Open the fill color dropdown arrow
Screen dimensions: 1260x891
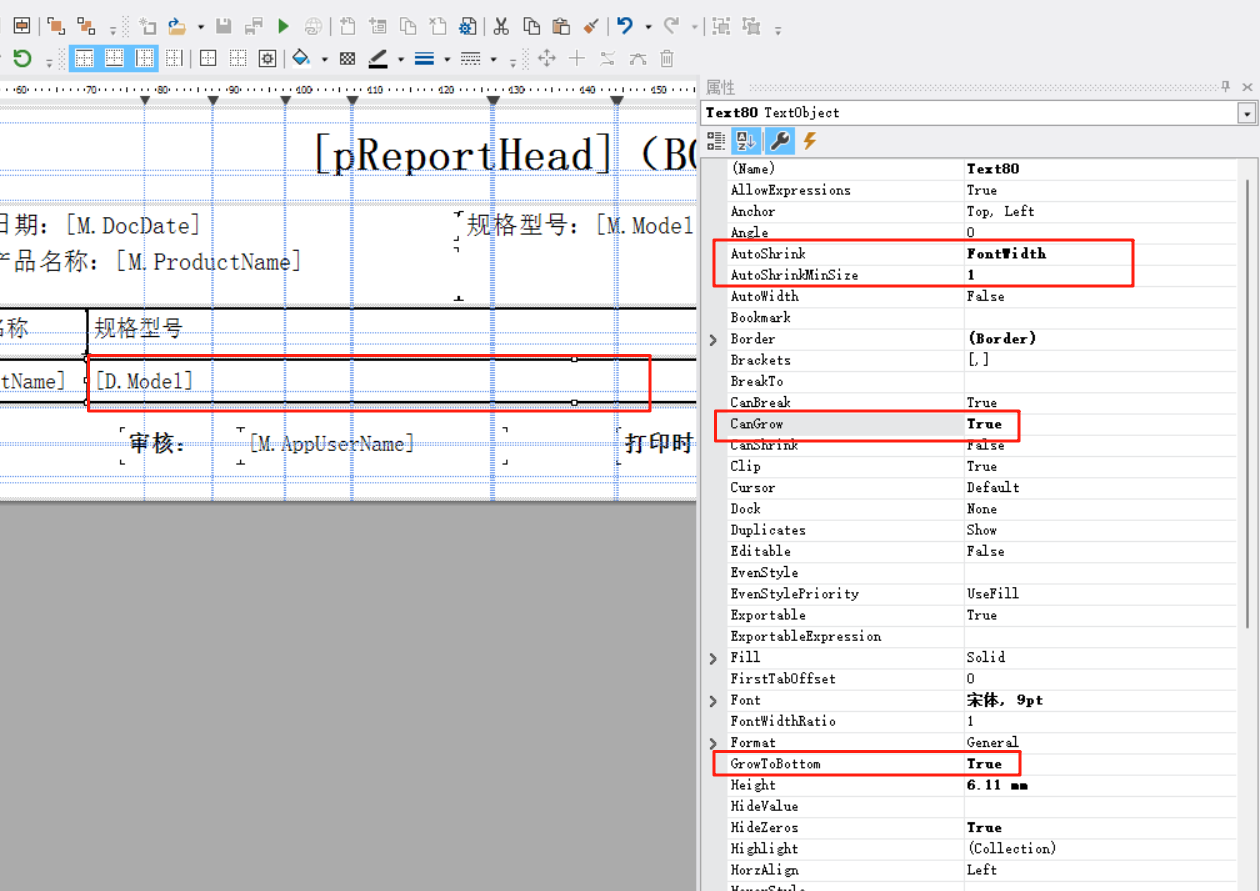coord(324,60)
